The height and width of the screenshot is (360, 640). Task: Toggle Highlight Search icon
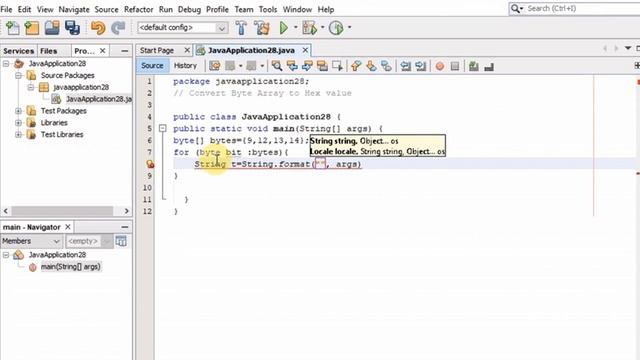pos(322,66)
